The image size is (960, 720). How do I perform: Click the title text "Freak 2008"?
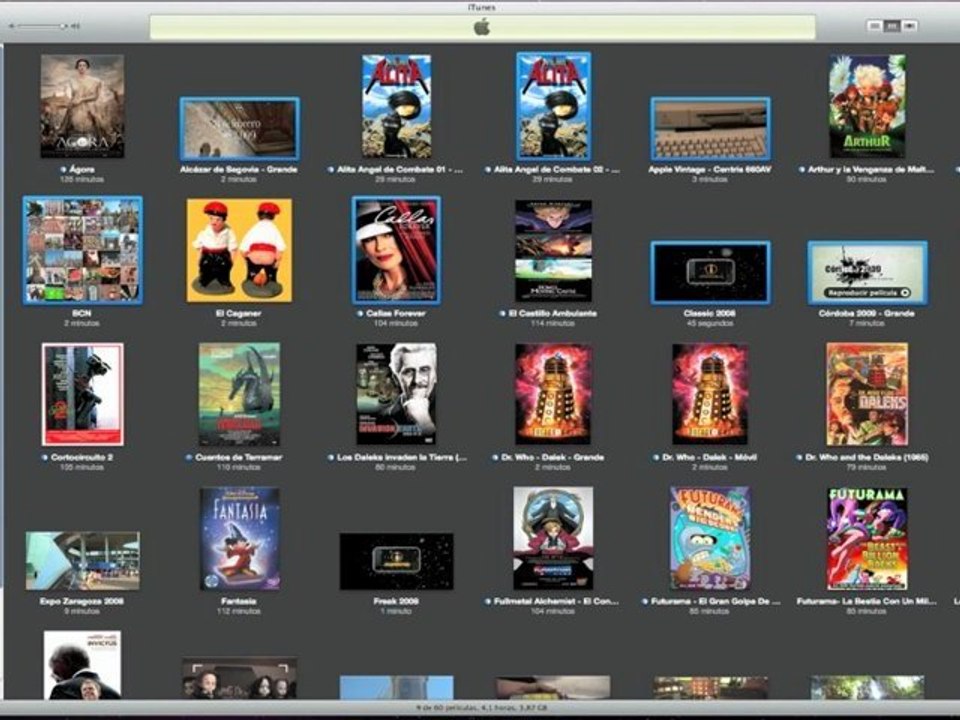click(x=396, y=601)
